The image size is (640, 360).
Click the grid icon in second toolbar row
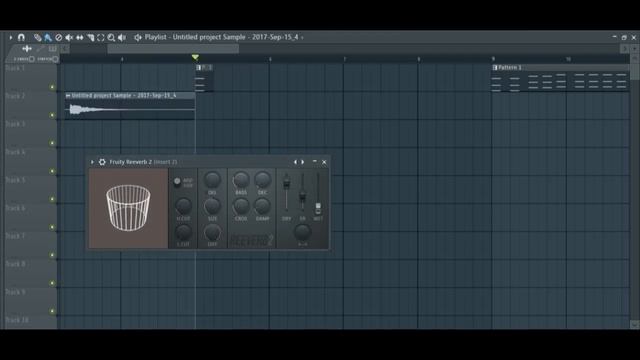[x=53, y=49]
